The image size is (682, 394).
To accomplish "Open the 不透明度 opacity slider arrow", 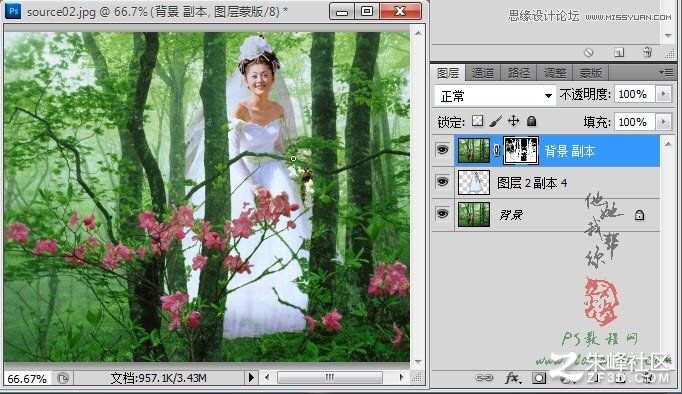I will (x=664, y=94).
